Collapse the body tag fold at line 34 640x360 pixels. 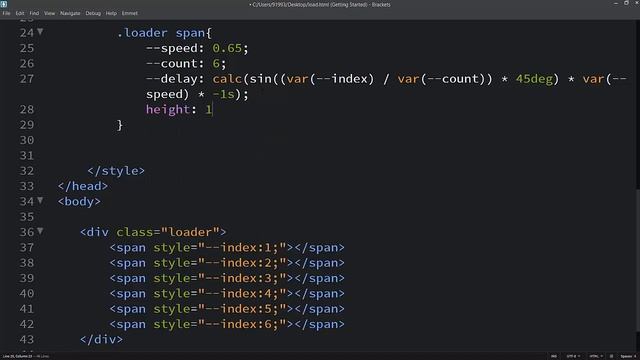click(x=40, y=200)
